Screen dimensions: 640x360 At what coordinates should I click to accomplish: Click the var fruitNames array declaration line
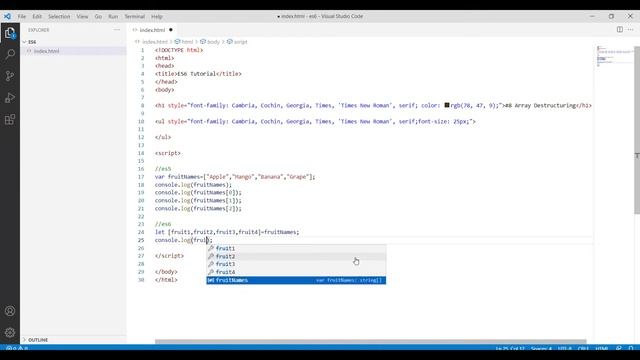(235, 177)
